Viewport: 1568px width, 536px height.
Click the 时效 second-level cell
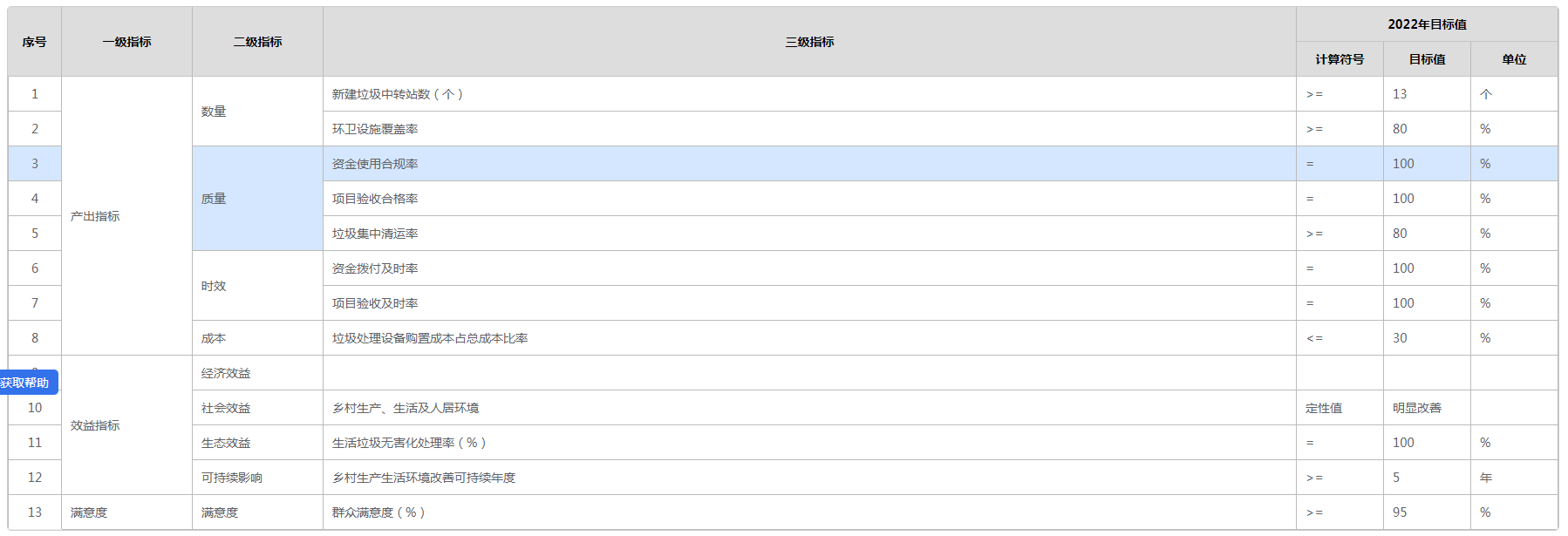pyautogui.click(x=214, y=286)
